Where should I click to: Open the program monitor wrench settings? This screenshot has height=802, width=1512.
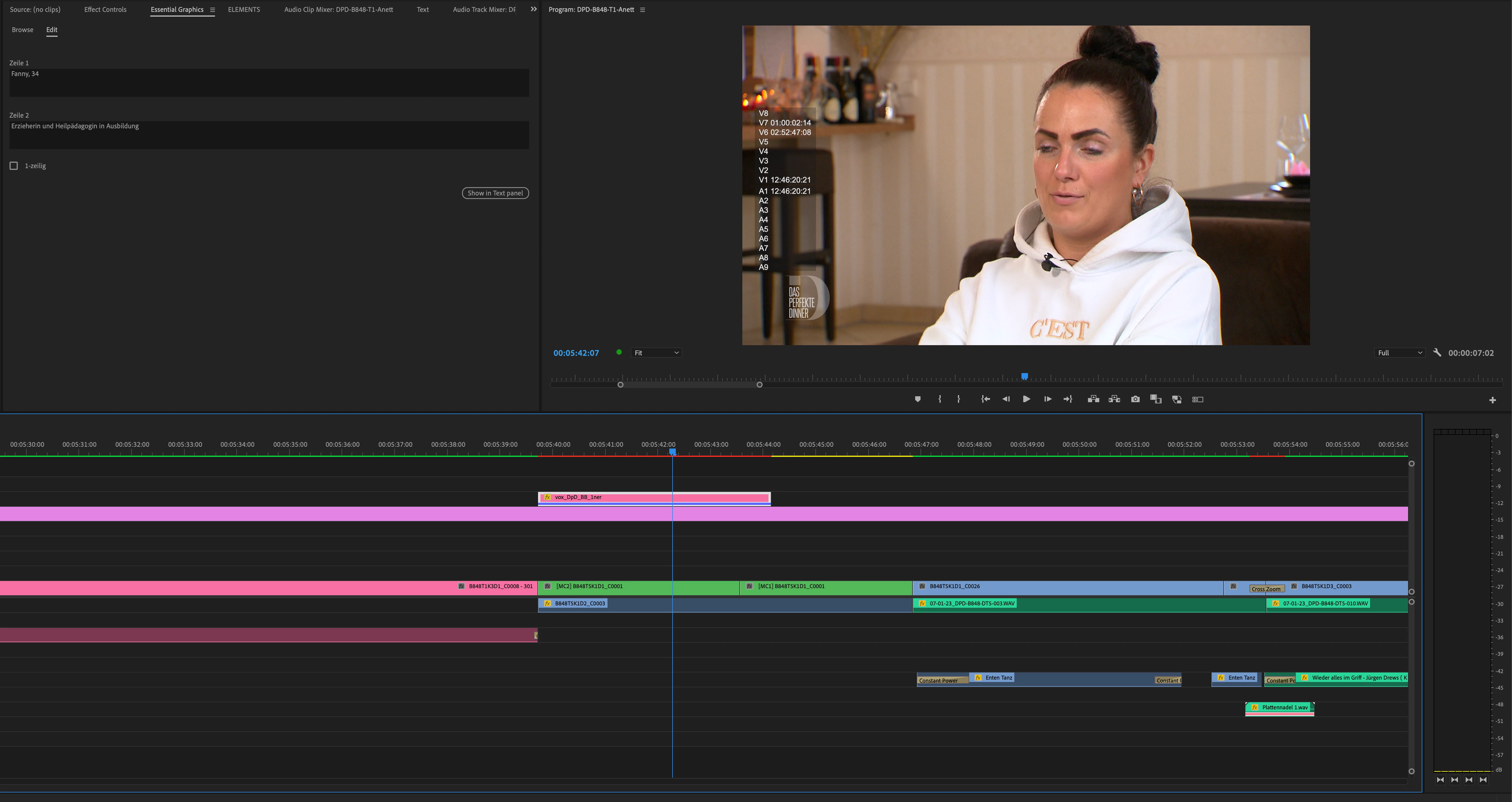[1437, 353]
